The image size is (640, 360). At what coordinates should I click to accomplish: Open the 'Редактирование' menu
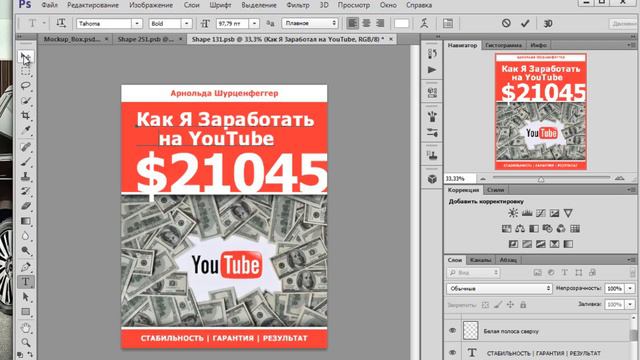(x=93, y=5)
